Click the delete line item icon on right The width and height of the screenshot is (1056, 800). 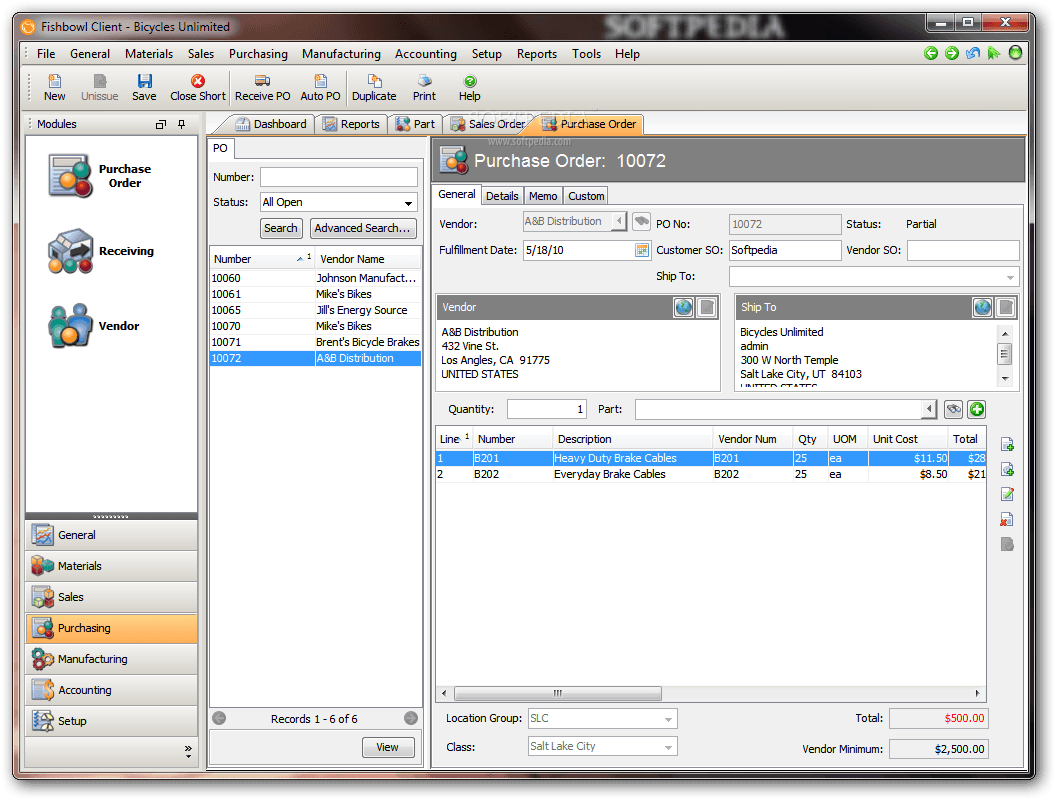(1007, 519)
